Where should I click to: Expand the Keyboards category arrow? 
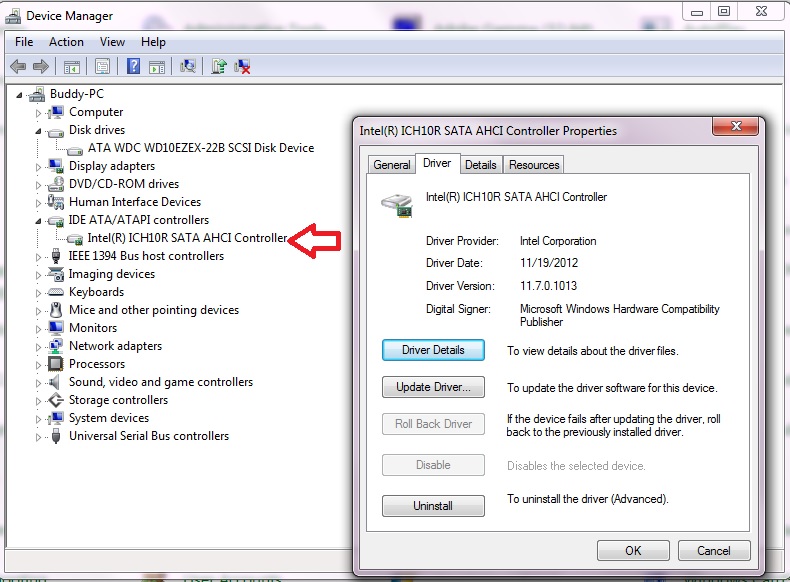[x=38, y=293]
